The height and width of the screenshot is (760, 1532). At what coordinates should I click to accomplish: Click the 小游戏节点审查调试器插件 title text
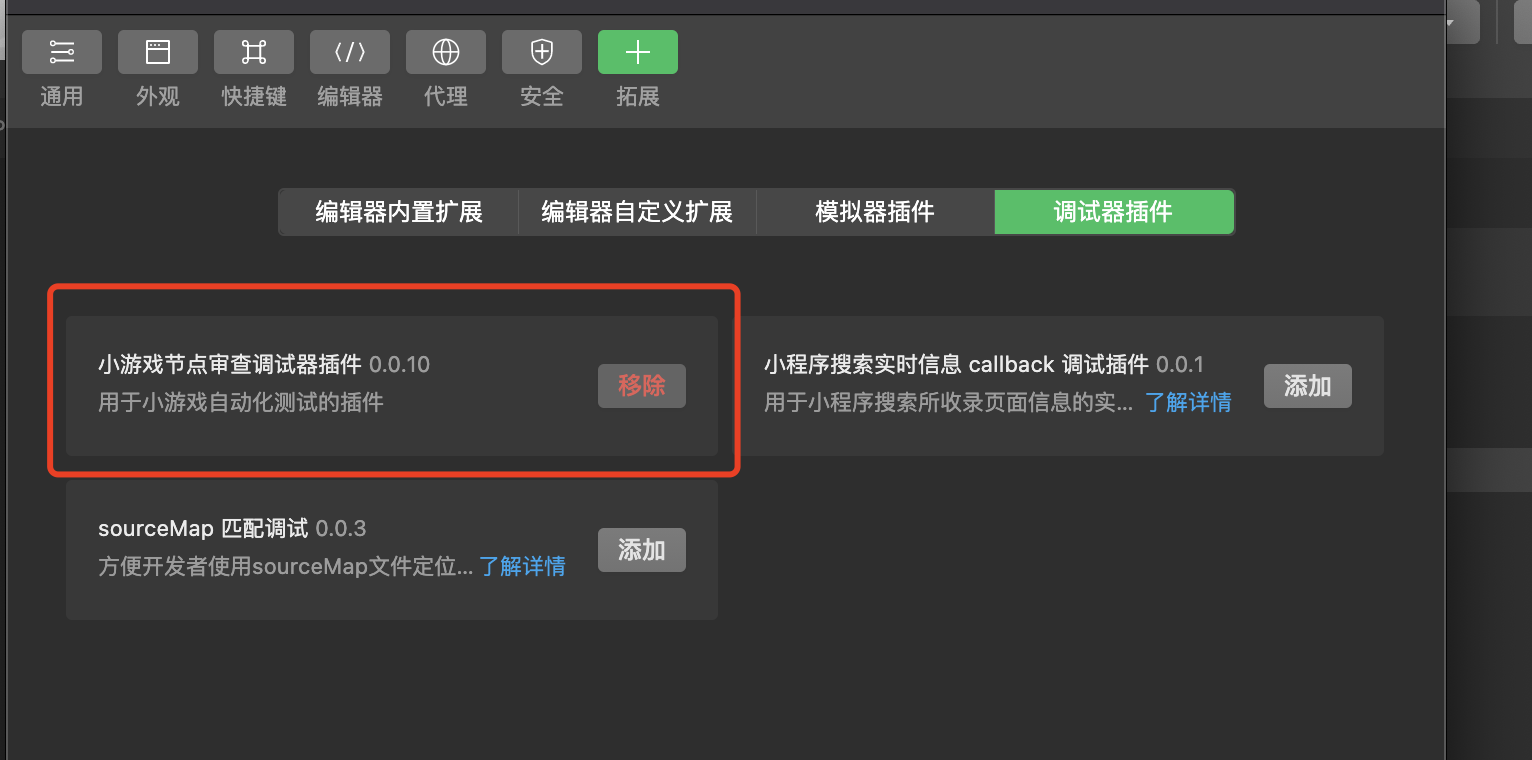coord(230,364)
